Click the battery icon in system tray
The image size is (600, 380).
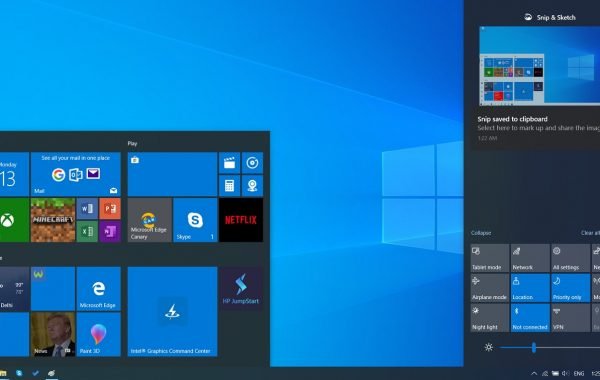[555, 373]
